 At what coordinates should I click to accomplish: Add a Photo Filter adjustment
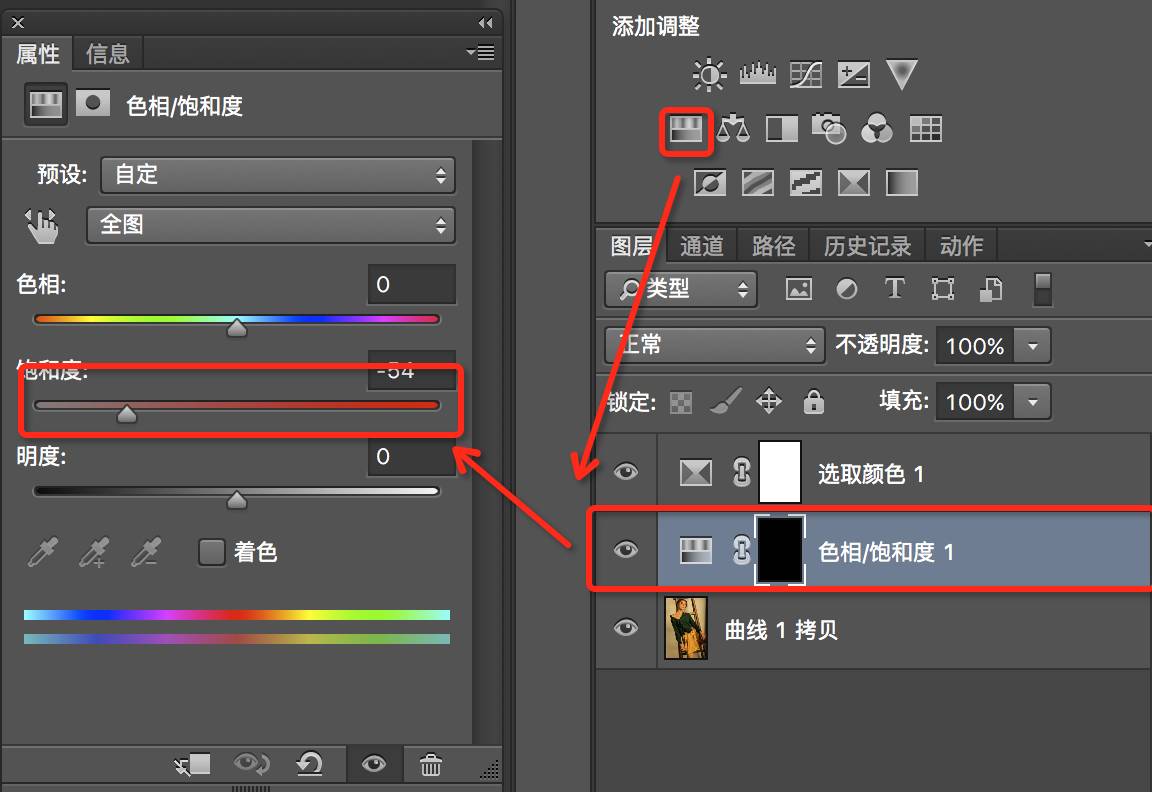pos(829,129)
